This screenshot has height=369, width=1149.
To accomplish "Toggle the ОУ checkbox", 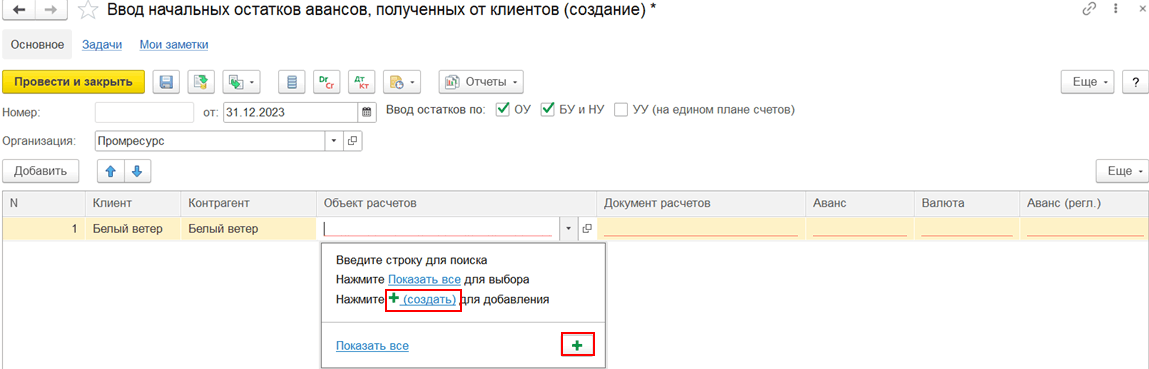I will click(503, 111).
